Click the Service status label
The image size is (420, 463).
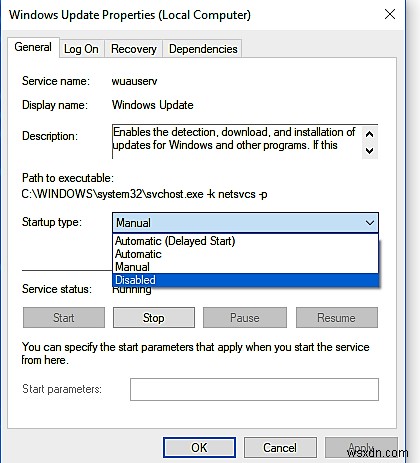pos(57,289)
